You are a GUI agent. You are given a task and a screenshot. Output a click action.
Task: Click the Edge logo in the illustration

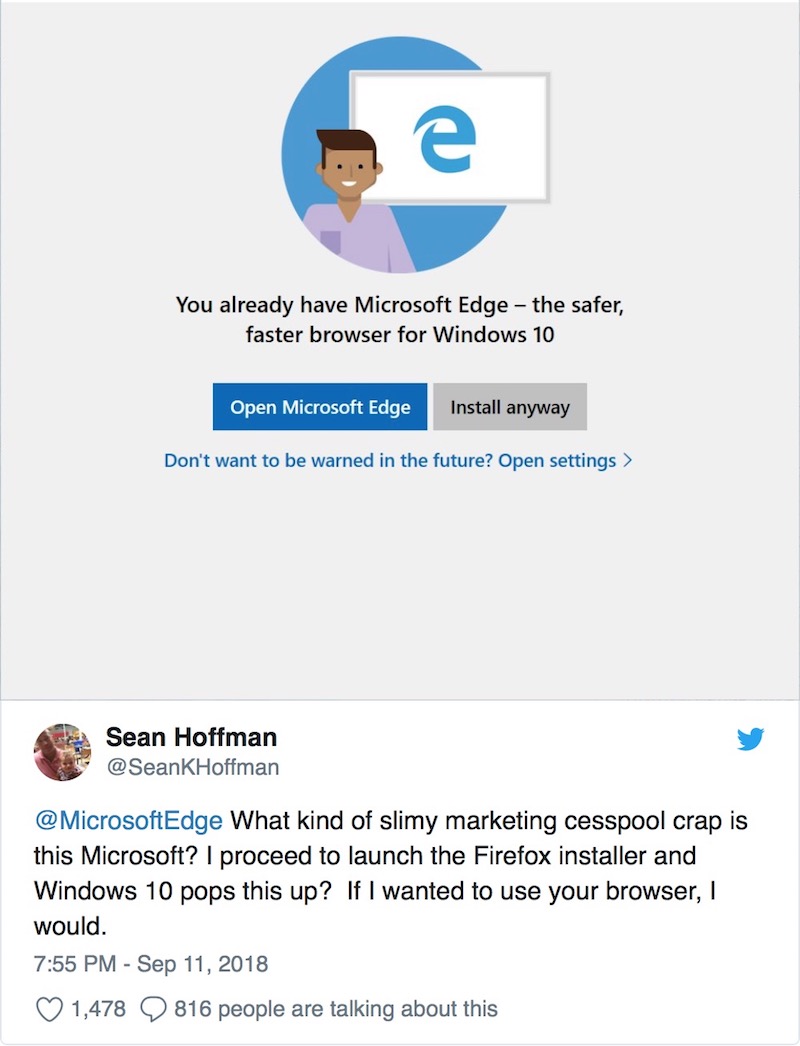click(x=444, y=139)
